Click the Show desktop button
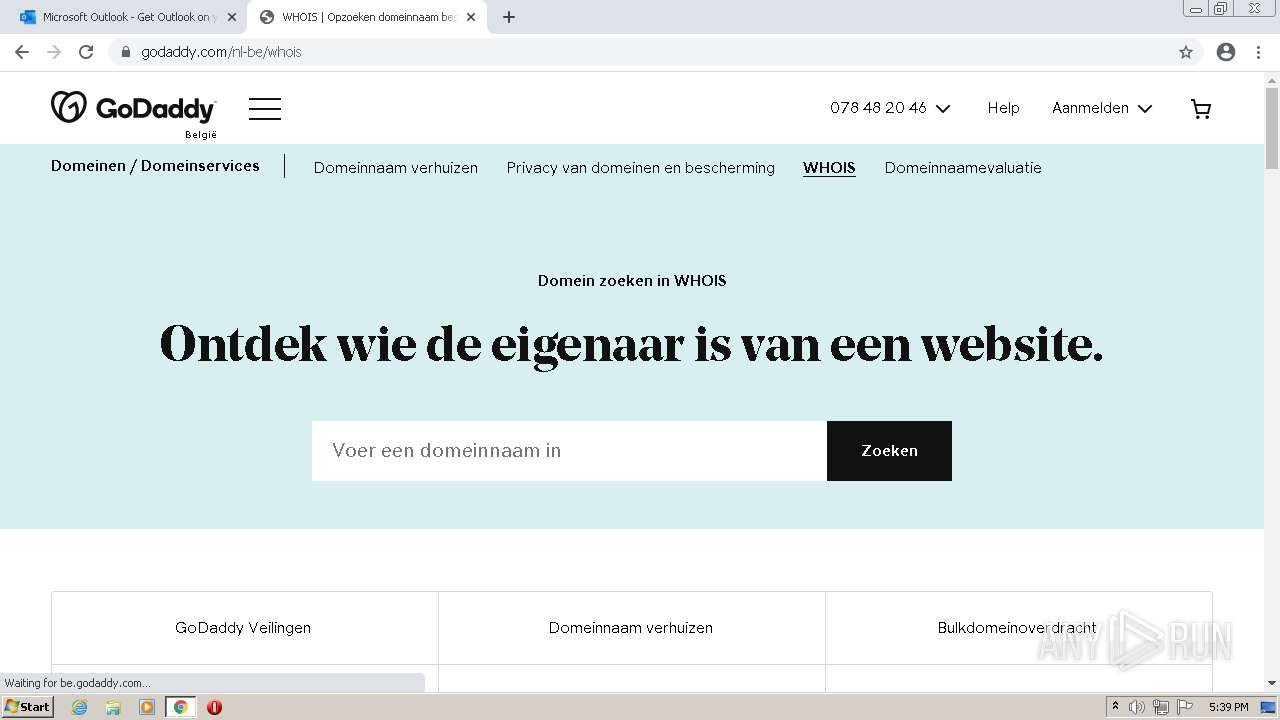The image size is (1280, 720). click(1268, 707)
